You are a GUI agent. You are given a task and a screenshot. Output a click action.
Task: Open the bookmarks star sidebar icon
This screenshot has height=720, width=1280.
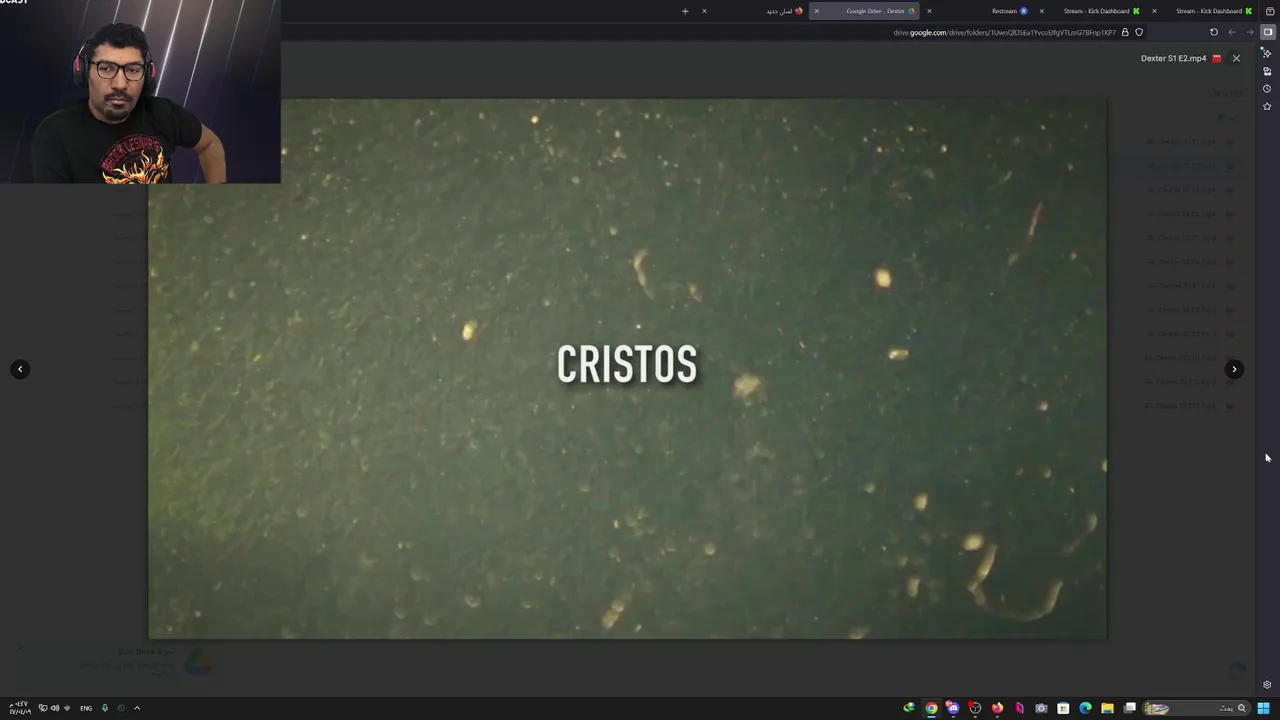[1267, 106]
